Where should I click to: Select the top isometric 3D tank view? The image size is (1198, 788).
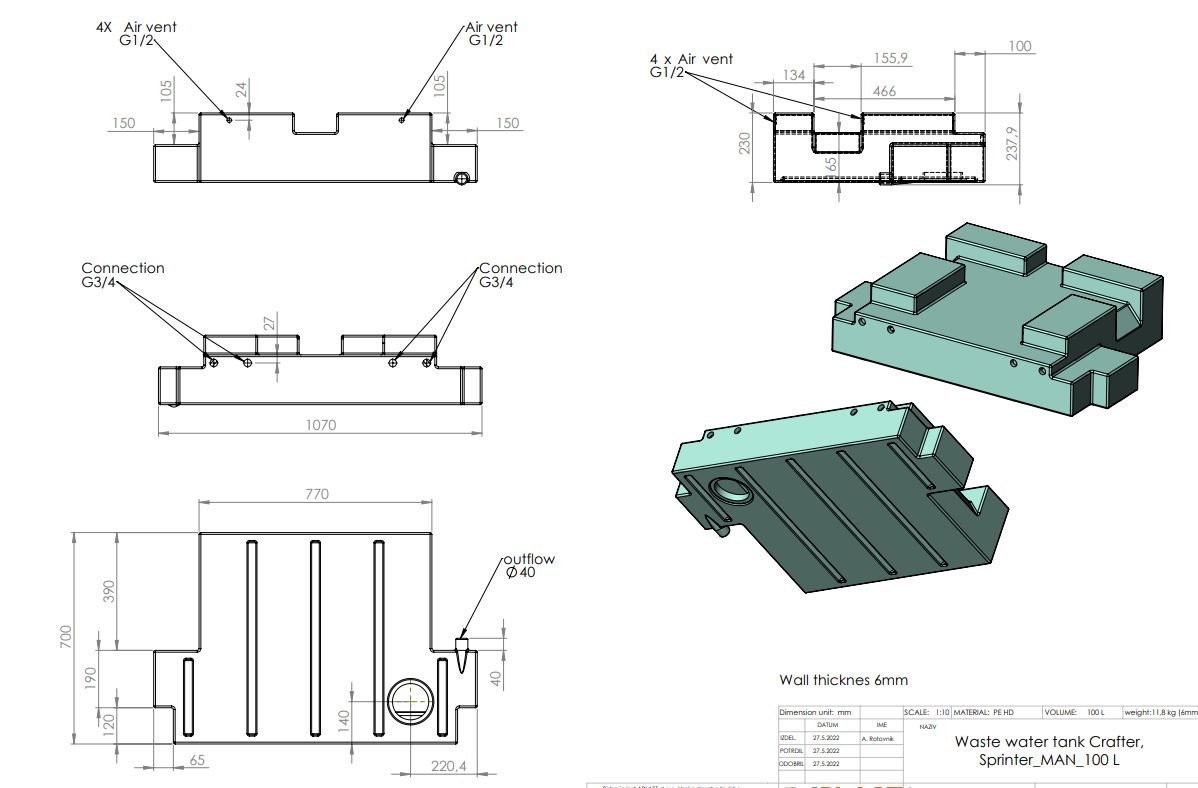997,319
